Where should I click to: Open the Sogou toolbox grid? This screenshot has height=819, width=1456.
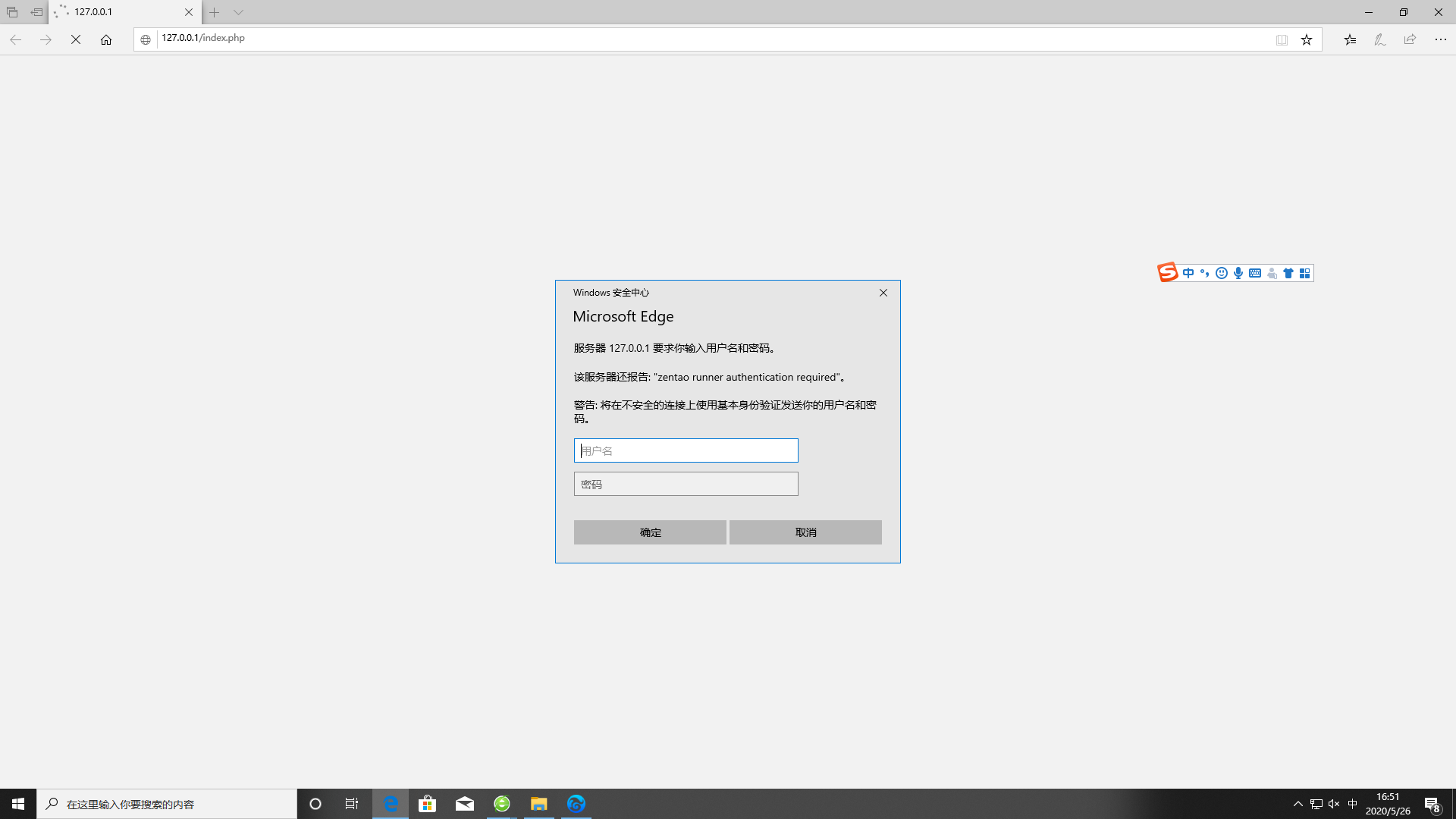pos(1305,273)
